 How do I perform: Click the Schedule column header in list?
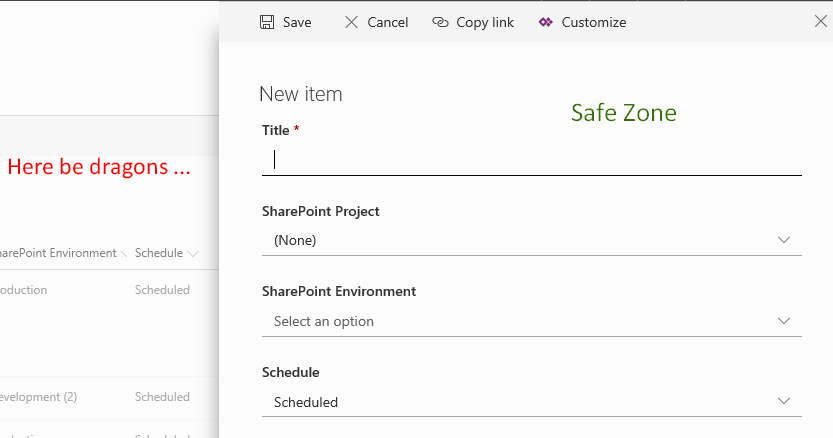coord(158,253)
